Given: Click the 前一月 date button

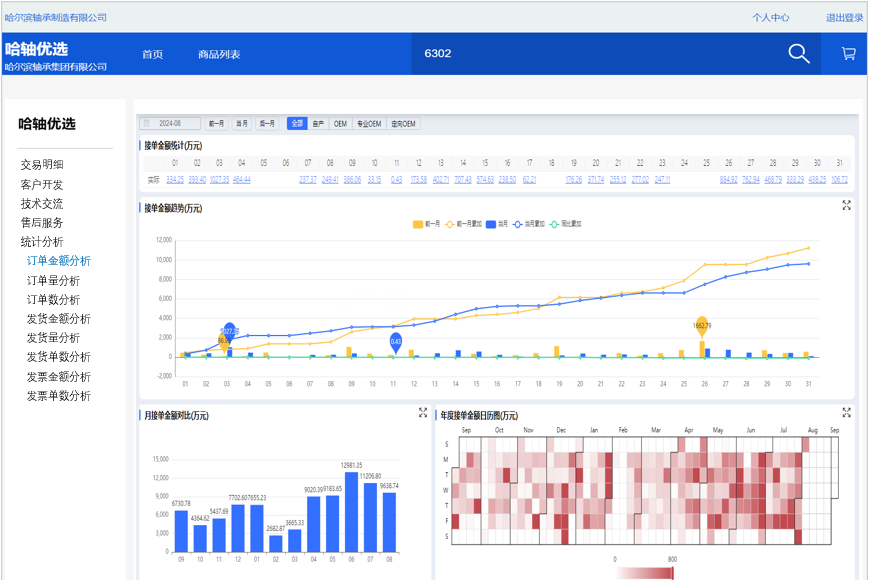Looking at the screenshot, I should coord(216,123).
